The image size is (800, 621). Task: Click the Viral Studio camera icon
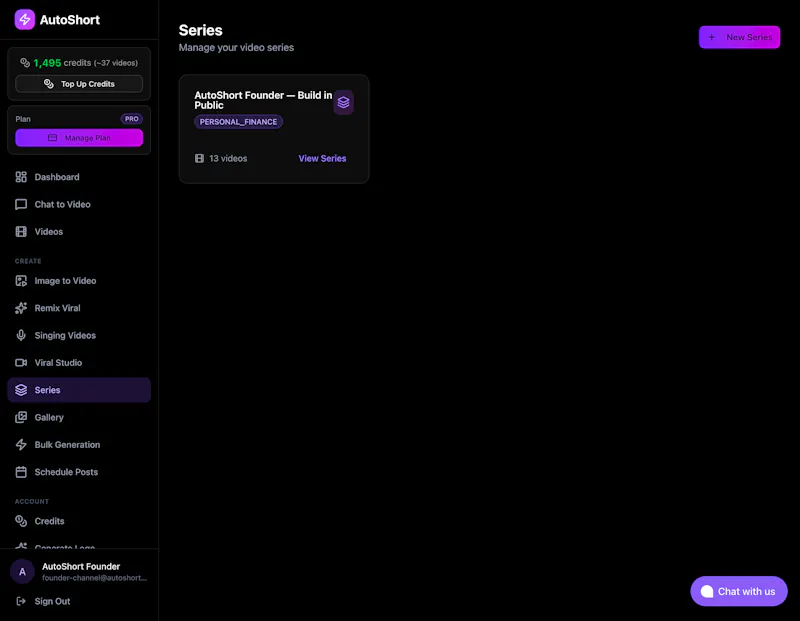click(21, 363)
